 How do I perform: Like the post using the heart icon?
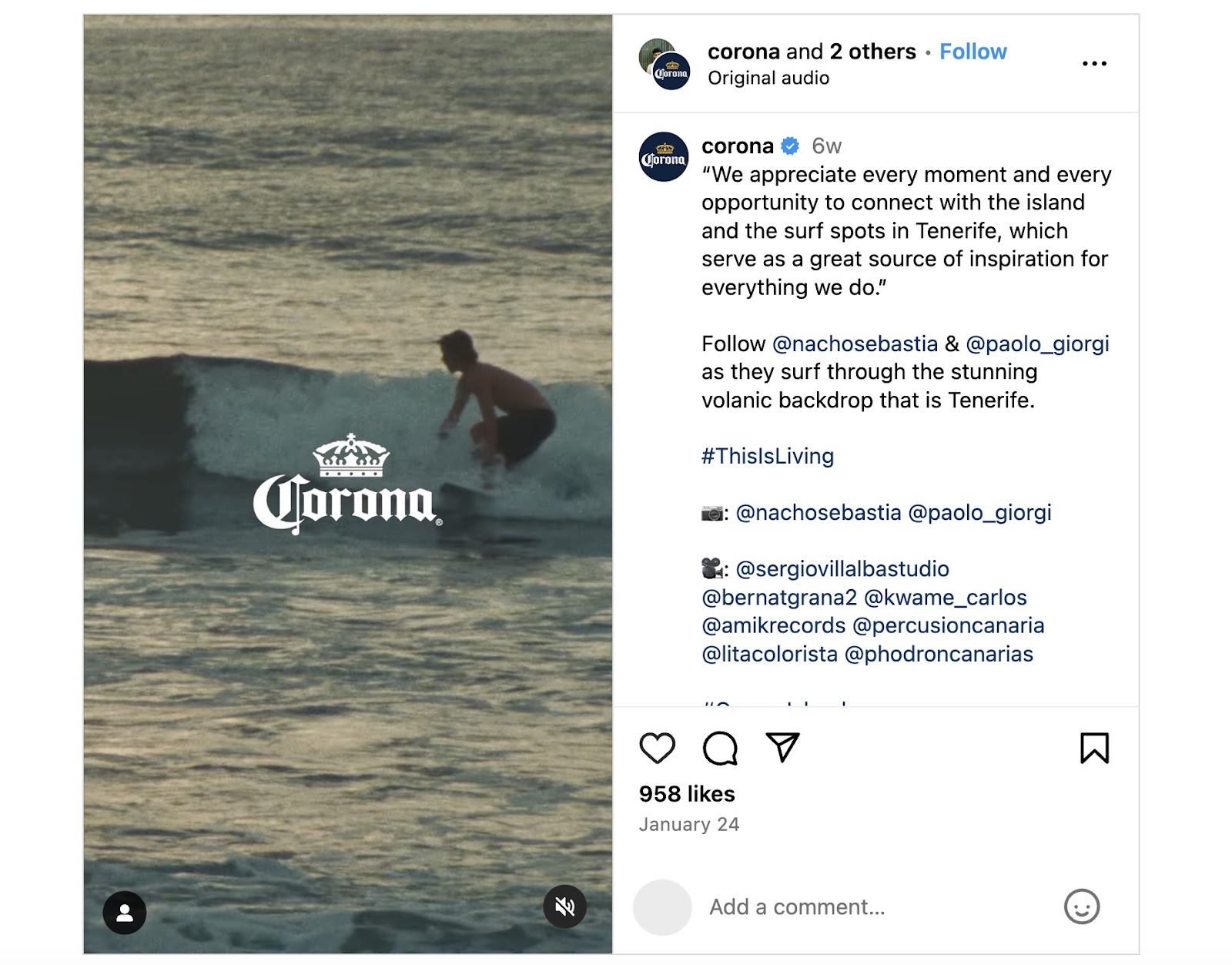click(x=658, y=749)
